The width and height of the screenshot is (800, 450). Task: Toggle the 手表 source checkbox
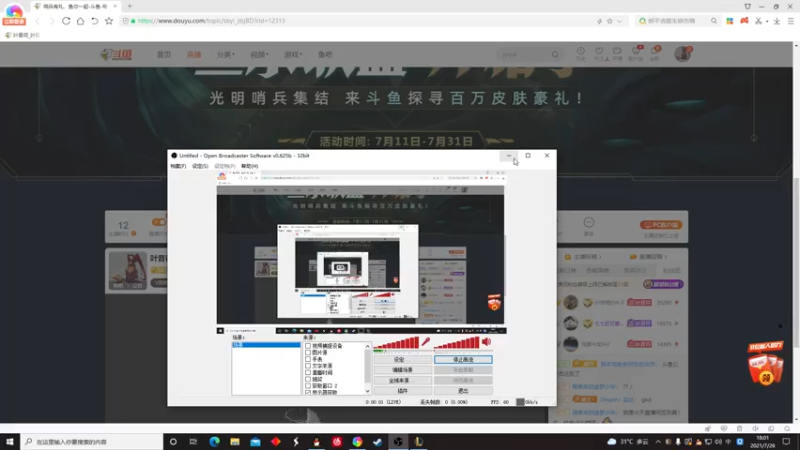click(x=308, y=359)
